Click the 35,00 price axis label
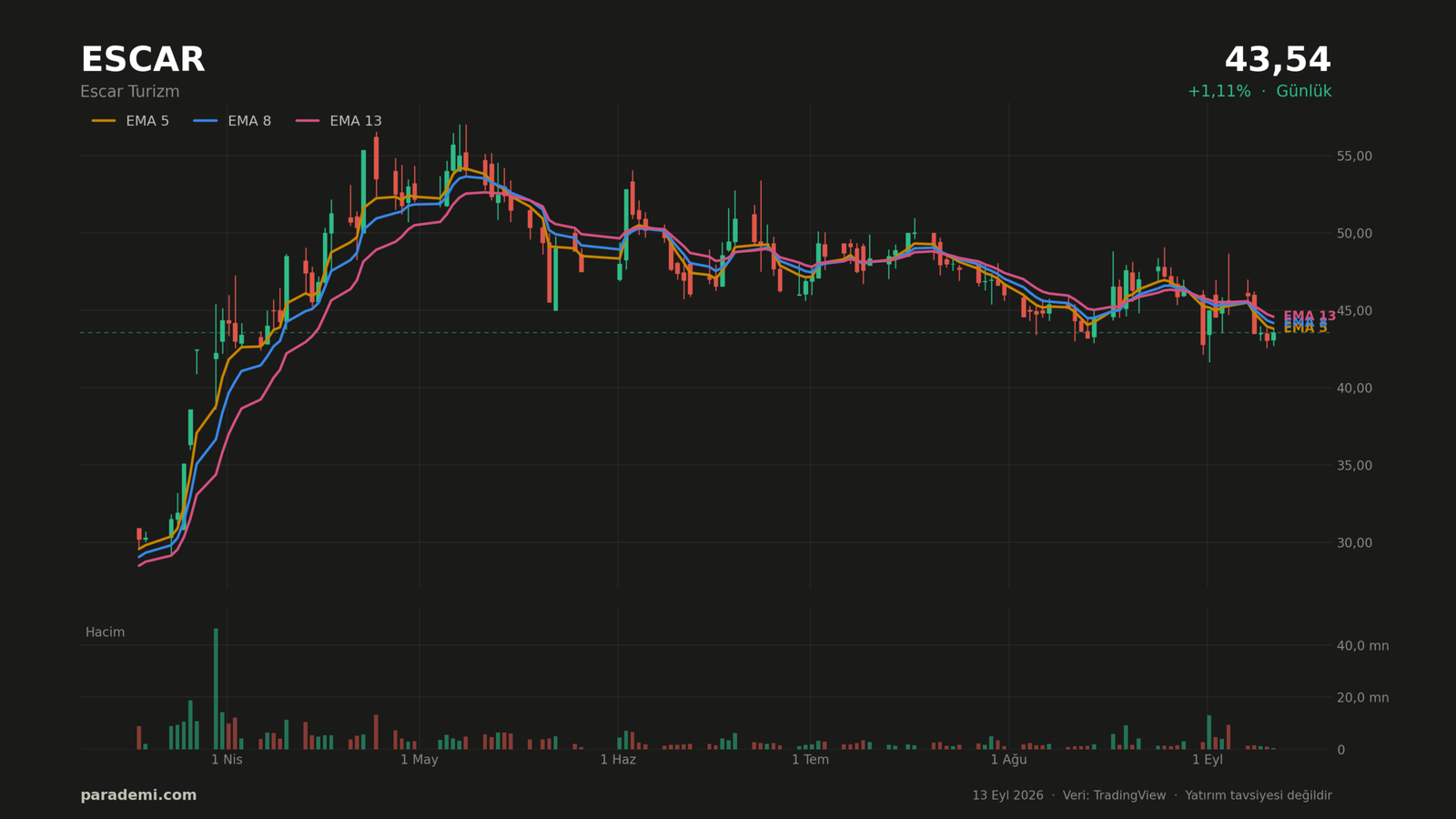This screenshot has height=819, width=1456. click(x=1354, y=466)
